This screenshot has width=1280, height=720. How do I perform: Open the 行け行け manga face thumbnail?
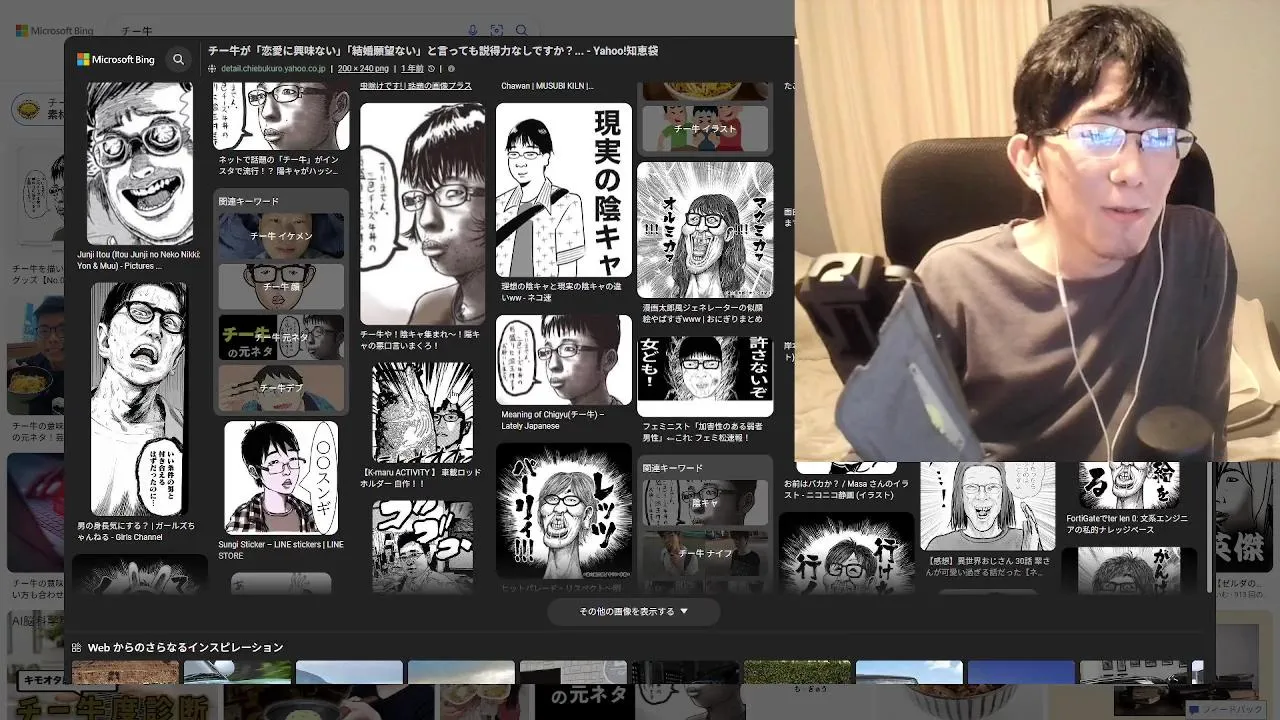tap(846, 553)
